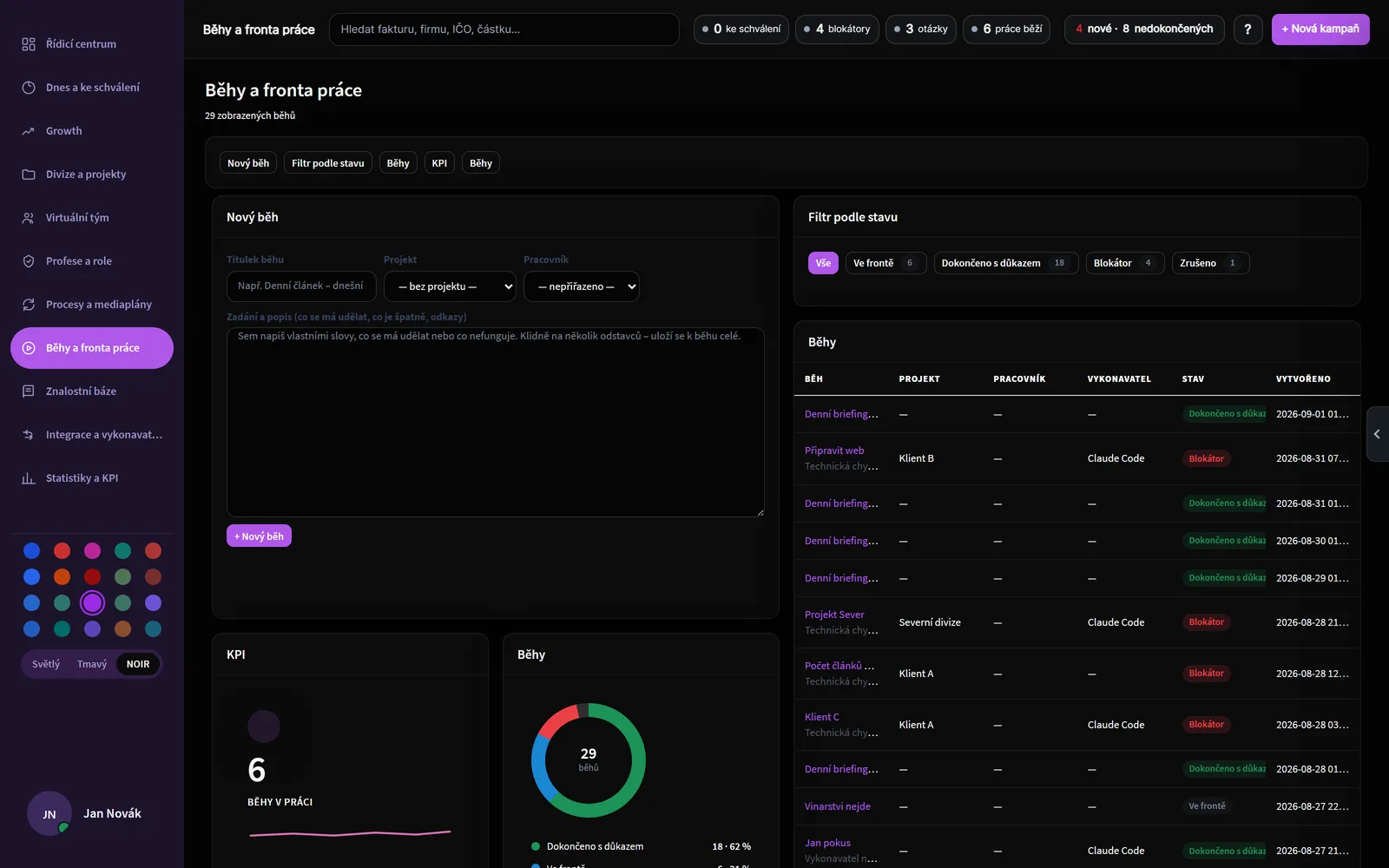1389x868 pixels.
Task: Click the Nová kampaň button
Action: pos(1320,30)
